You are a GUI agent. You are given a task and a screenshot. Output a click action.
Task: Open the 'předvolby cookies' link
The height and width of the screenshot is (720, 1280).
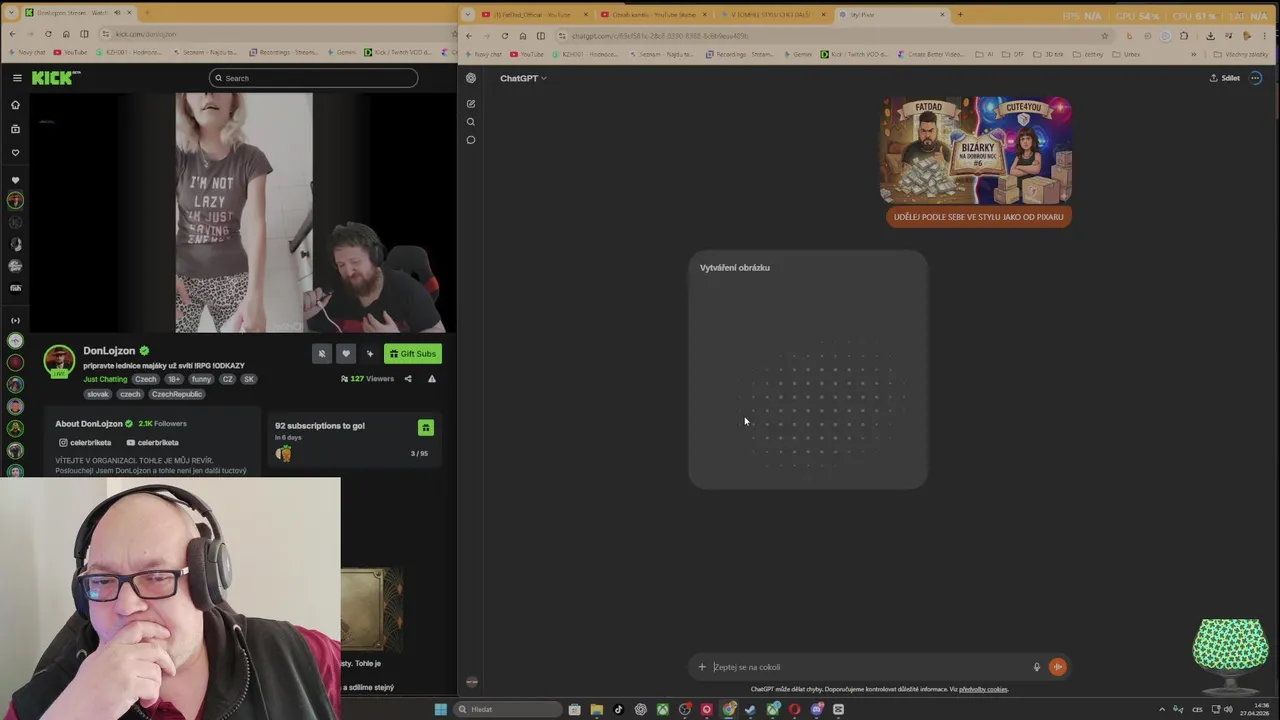click(983, 689)
